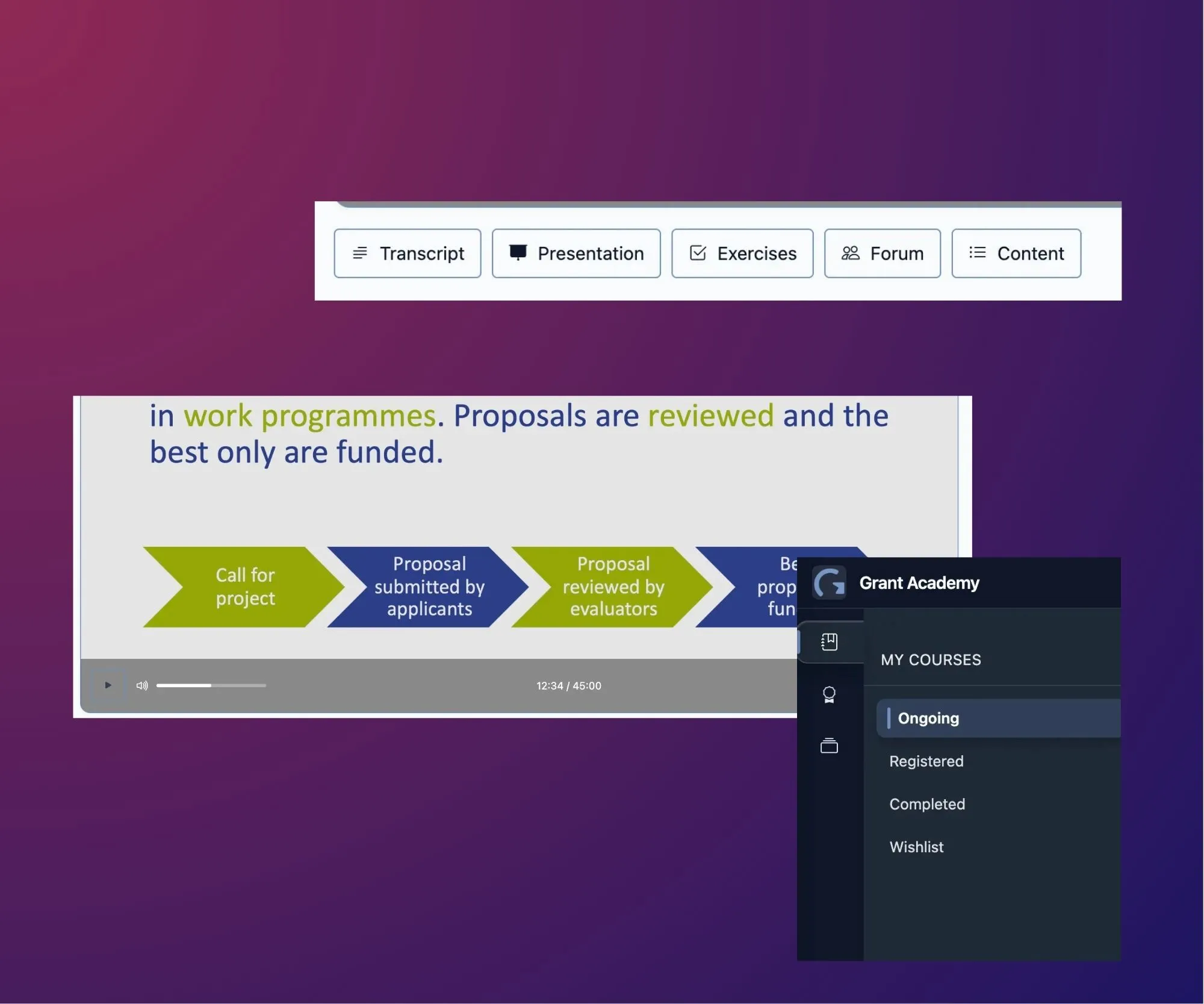Adjust the volume slider track
Image resolution: width=1204 pixels, height=1004 pixels.
coord(211,685)
